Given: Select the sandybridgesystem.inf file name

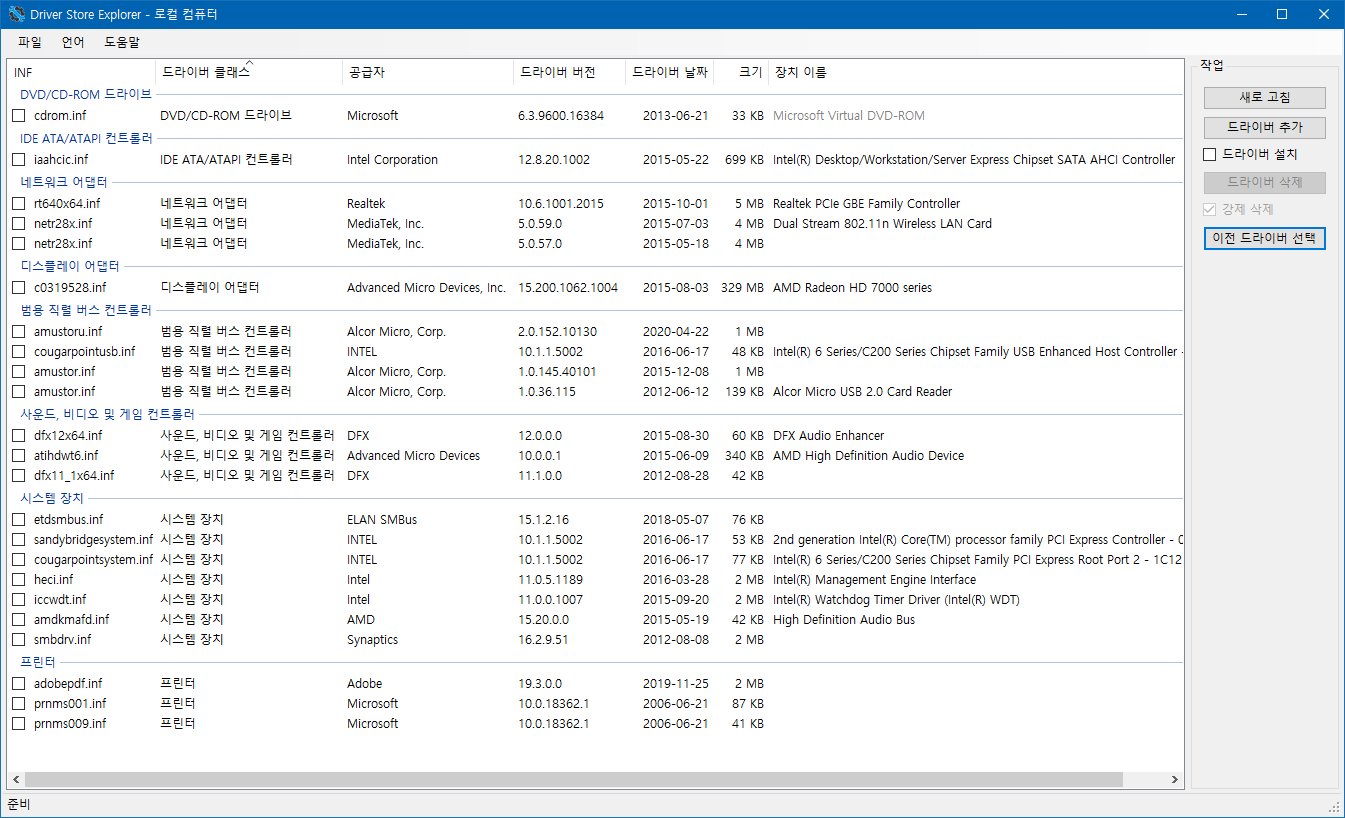Looking at the screenshot, I should (x=94, y=540).
